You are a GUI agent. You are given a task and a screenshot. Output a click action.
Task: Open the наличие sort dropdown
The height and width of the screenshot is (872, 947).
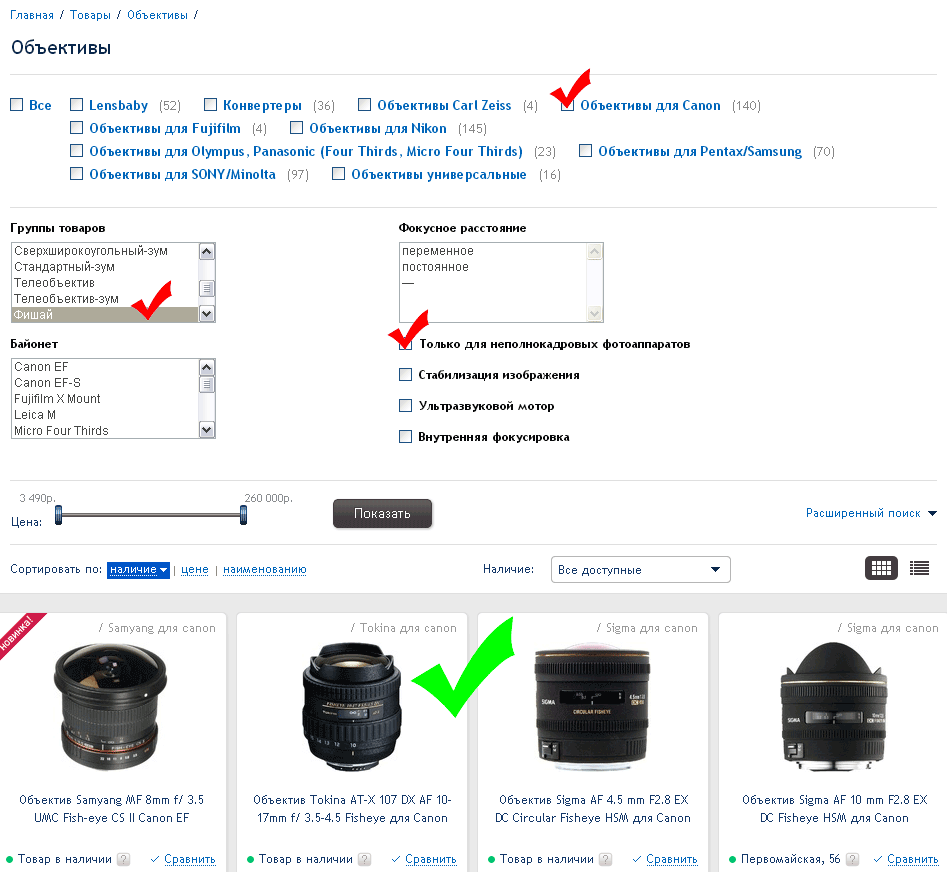click(x=138, y=569)
